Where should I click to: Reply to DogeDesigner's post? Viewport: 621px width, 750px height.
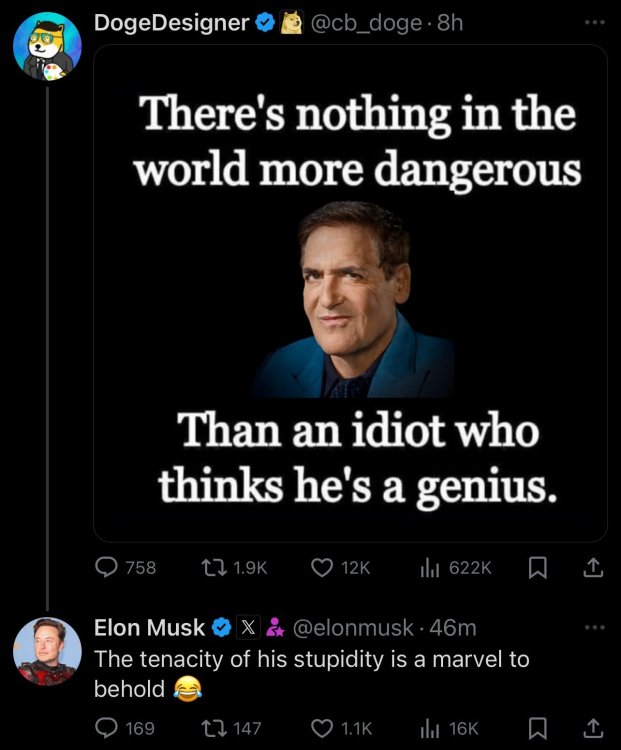point(107,567)
